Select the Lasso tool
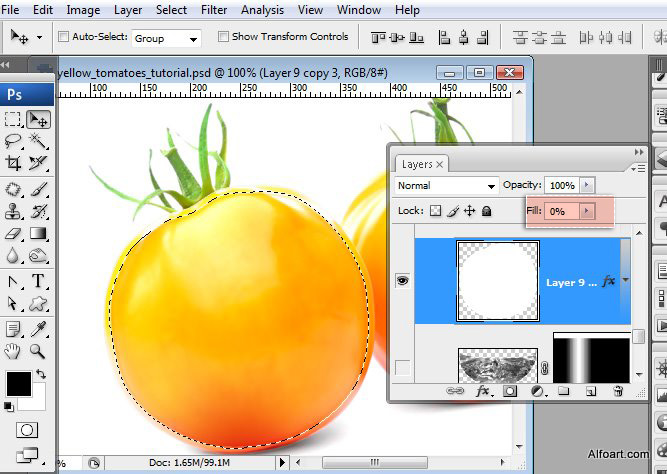This screenshot has width=667, height=474. 13,140
